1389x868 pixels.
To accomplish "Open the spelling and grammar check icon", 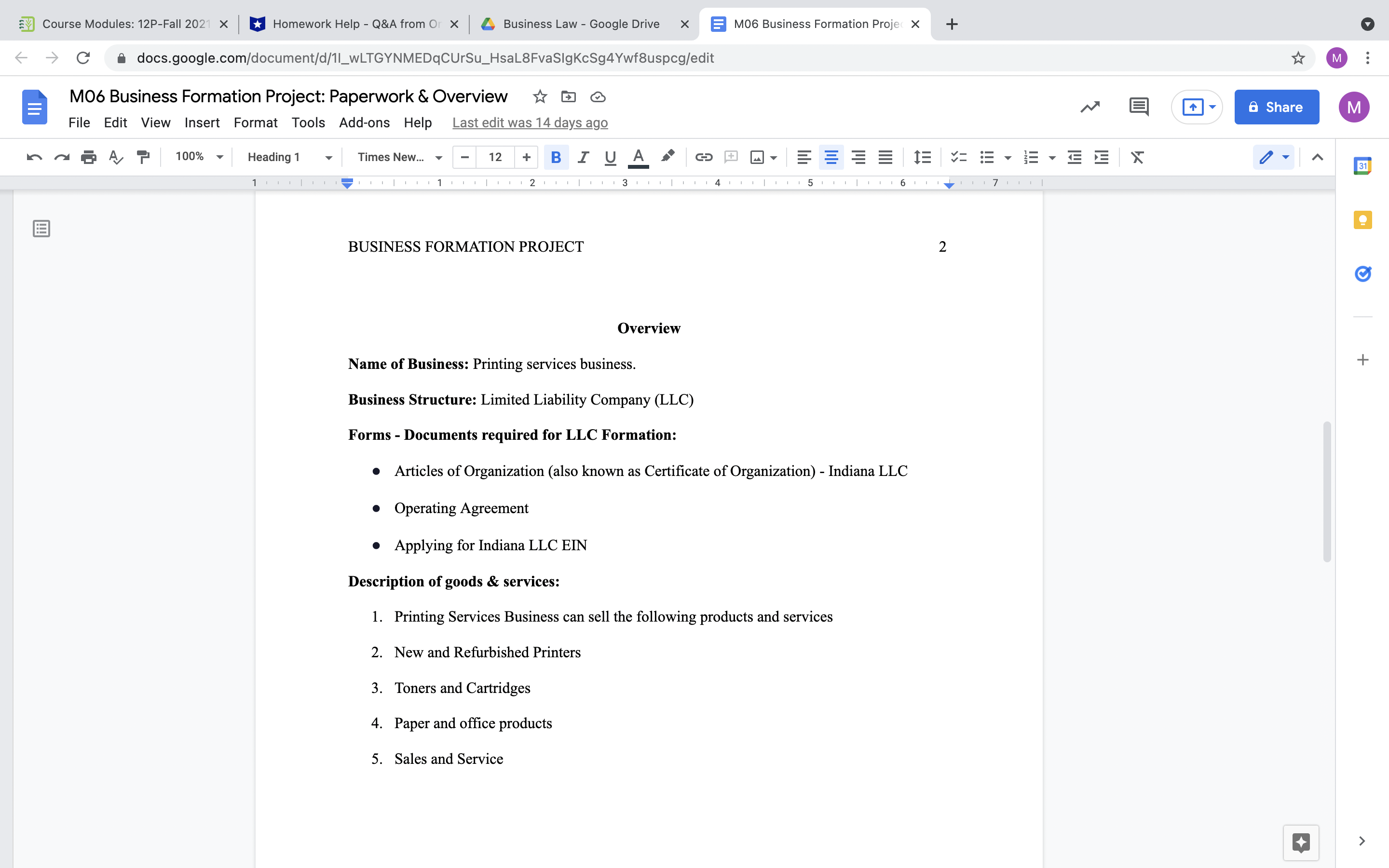I will point(115,157).
